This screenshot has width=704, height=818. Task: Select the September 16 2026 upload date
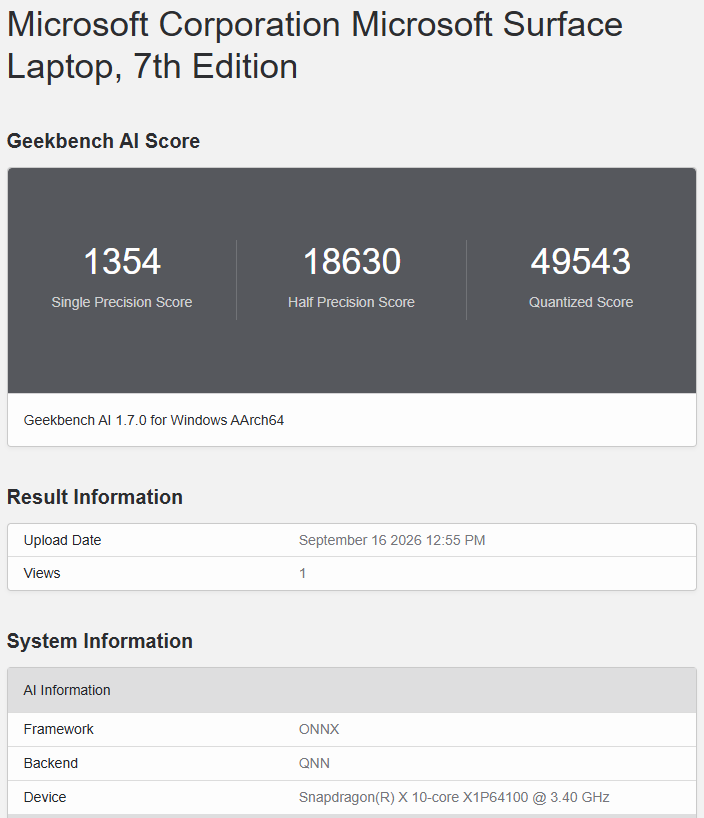pos(392,540)
